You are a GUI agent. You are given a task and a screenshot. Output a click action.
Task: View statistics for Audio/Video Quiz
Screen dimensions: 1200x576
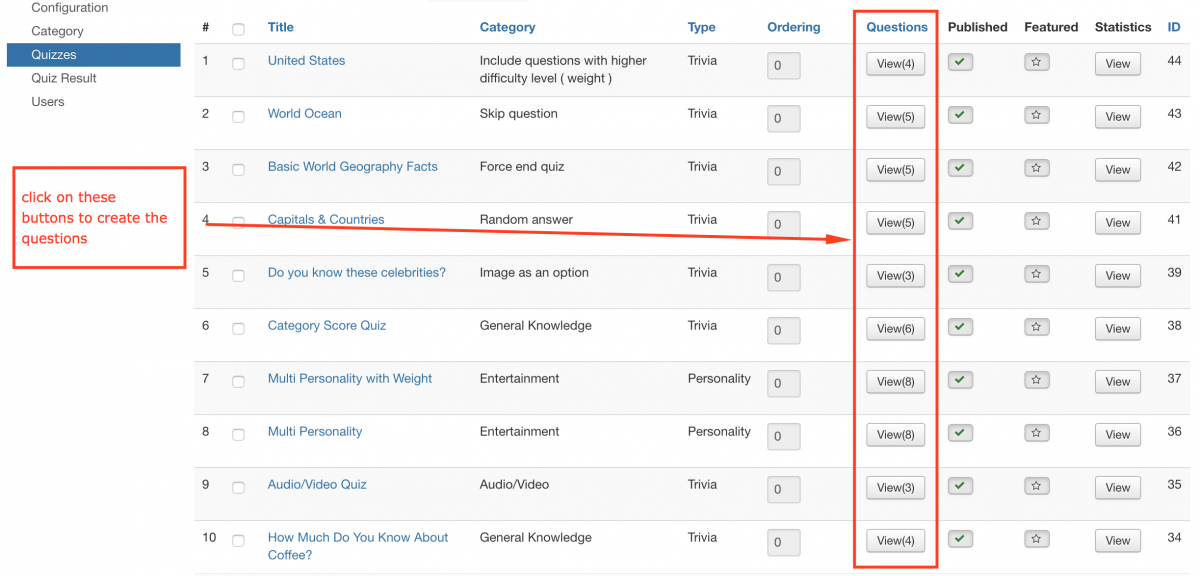click(1117, 488)
